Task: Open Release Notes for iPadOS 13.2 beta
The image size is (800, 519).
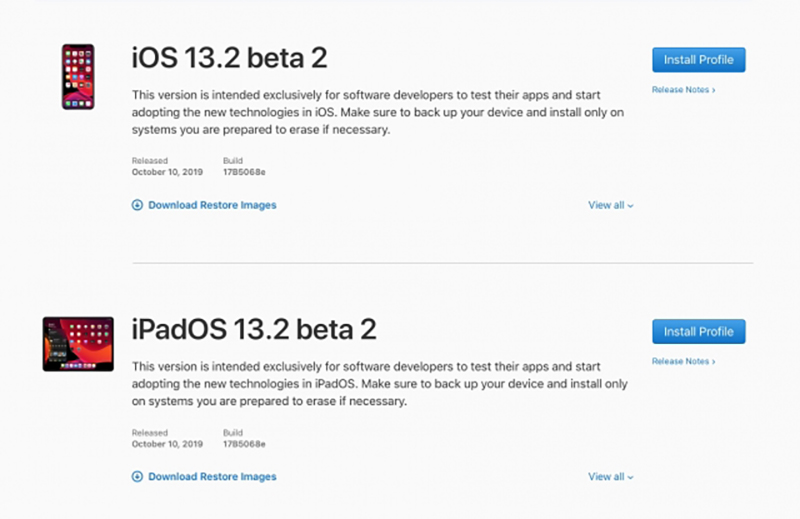Action: pyautogui.click(x=683, y=362)
